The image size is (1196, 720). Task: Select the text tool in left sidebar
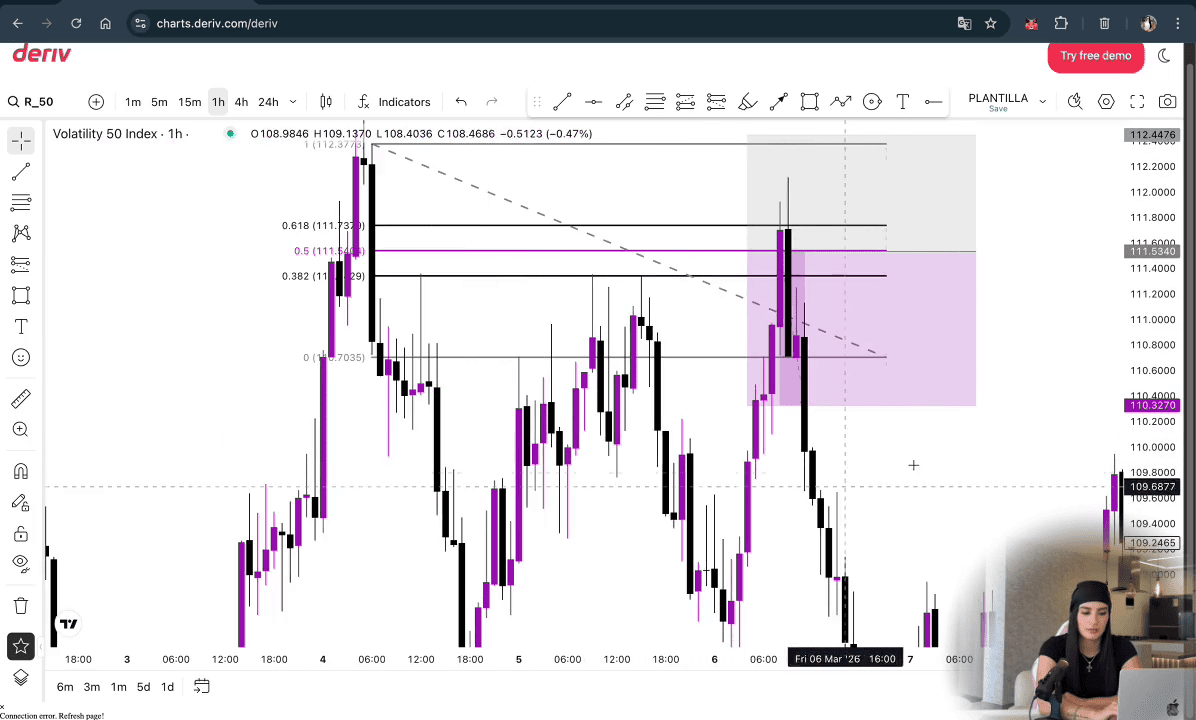tap(20, 327)
